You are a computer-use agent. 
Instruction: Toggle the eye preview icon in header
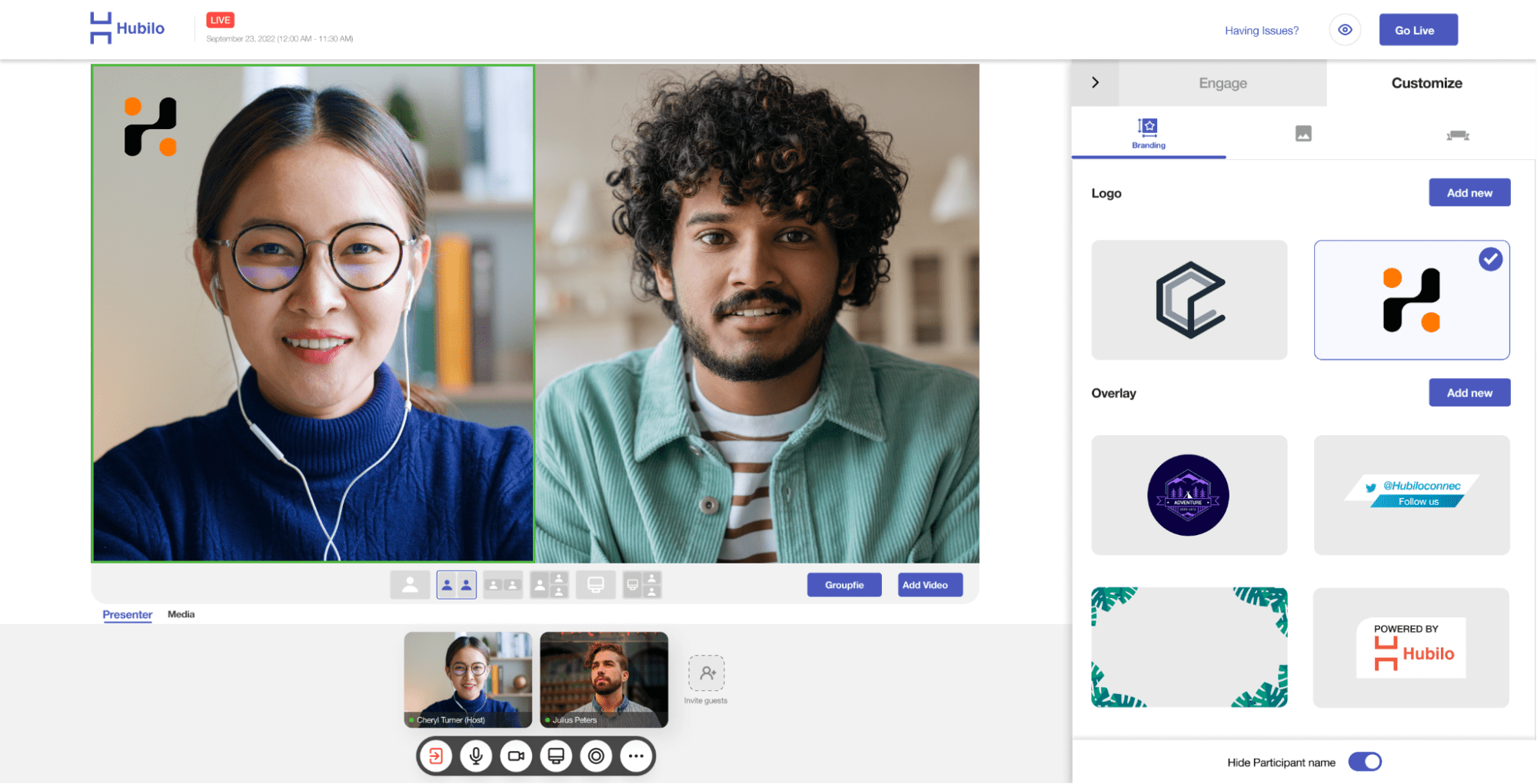[x=1345, y=30]
